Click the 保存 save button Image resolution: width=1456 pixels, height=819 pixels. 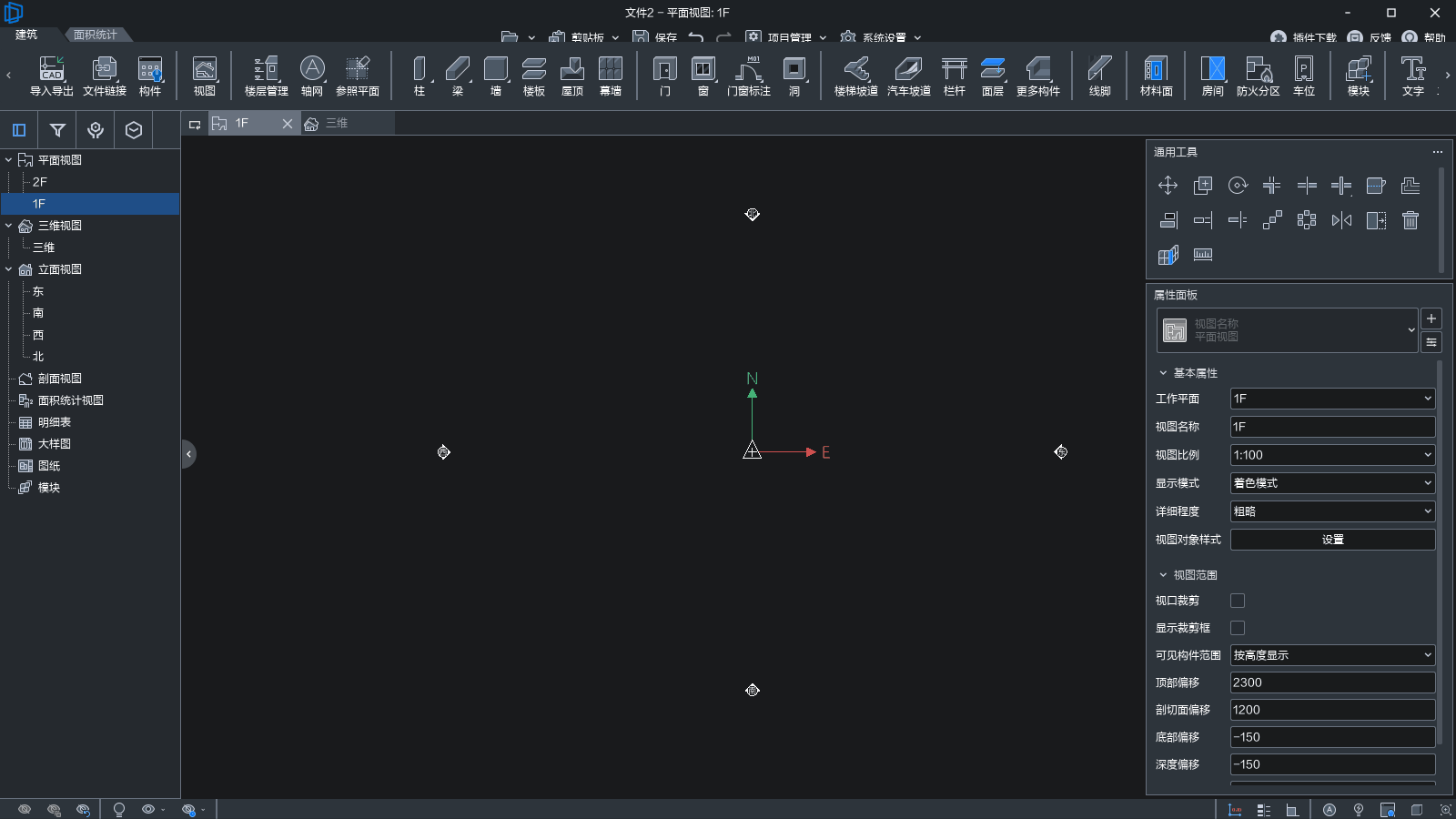point(655,37)
